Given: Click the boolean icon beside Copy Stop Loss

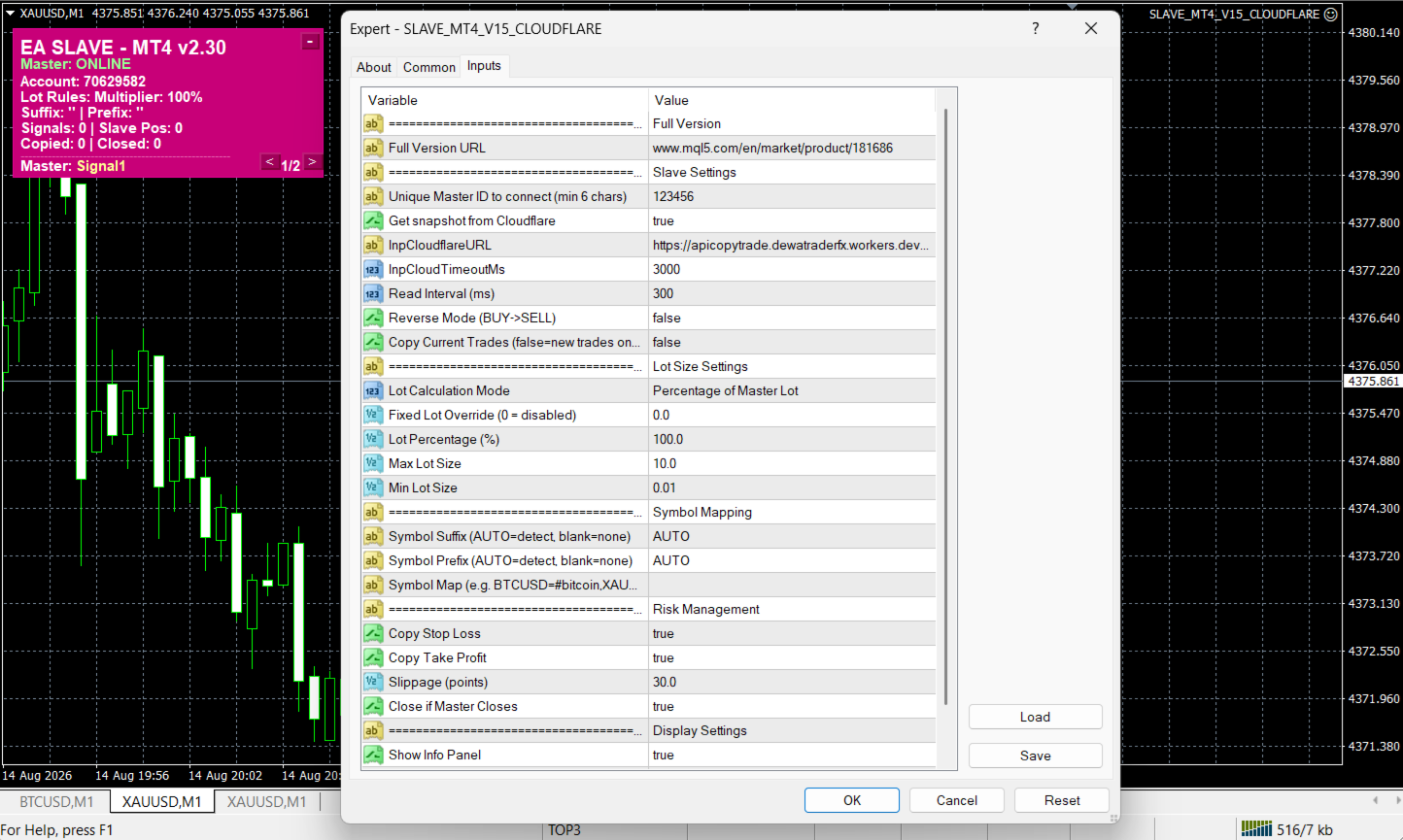Looking at the screenshot, I should click(x=373, y=633).
